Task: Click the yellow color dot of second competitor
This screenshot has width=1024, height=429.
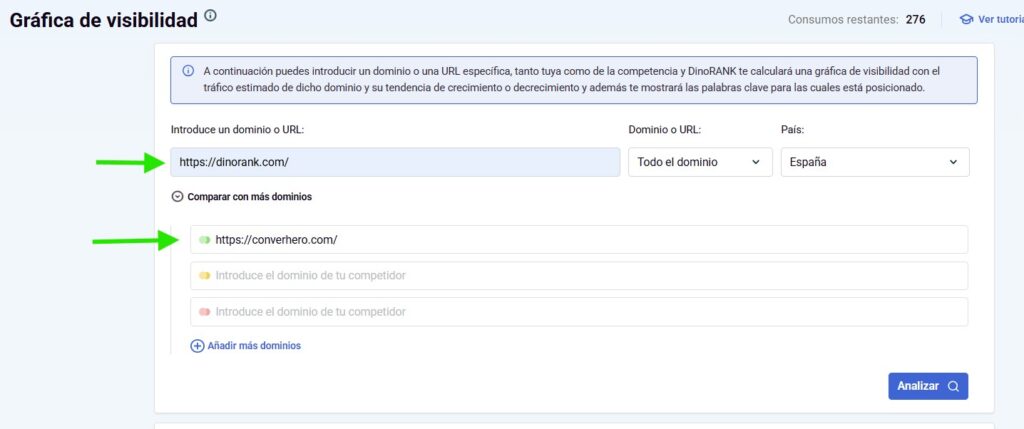Action: pyautogui.click(x=204, y=276)
